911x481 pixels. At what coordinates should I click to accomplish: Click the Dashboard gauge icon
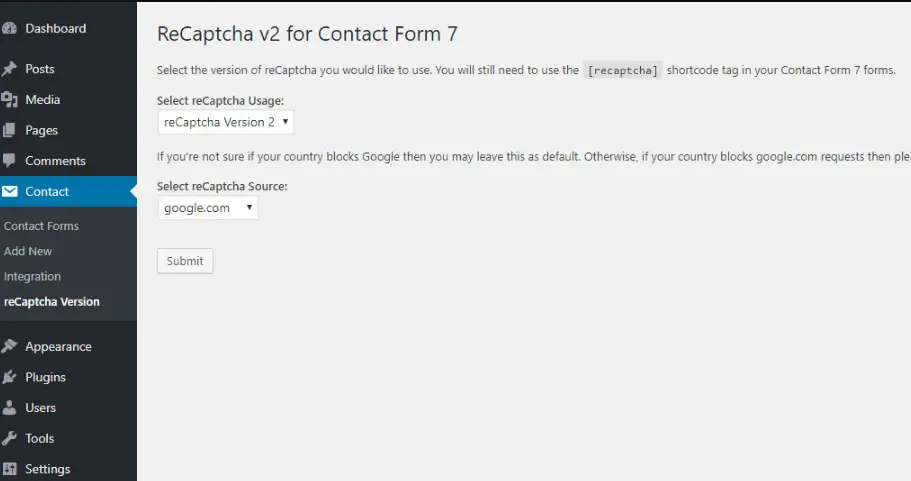[x=9, y=28]
